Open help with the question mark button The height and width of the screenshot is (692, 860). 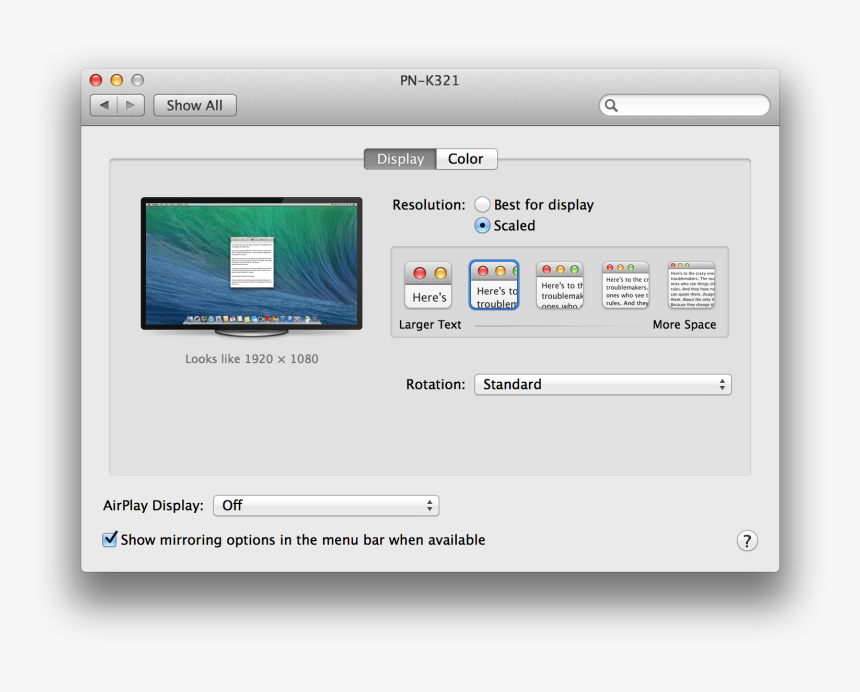[746, 541]
